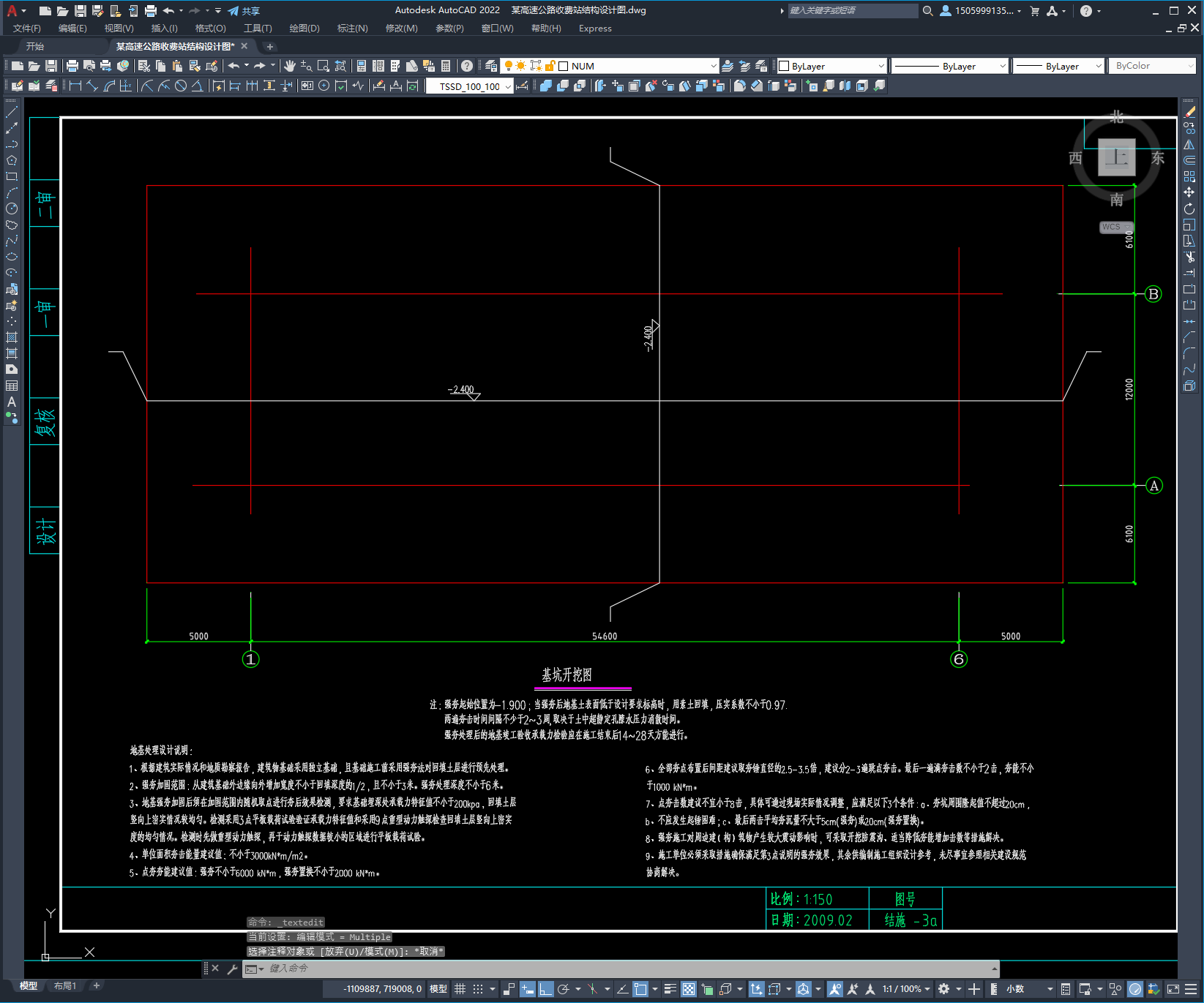Toggle the drawing grid display

click(460, 989)
